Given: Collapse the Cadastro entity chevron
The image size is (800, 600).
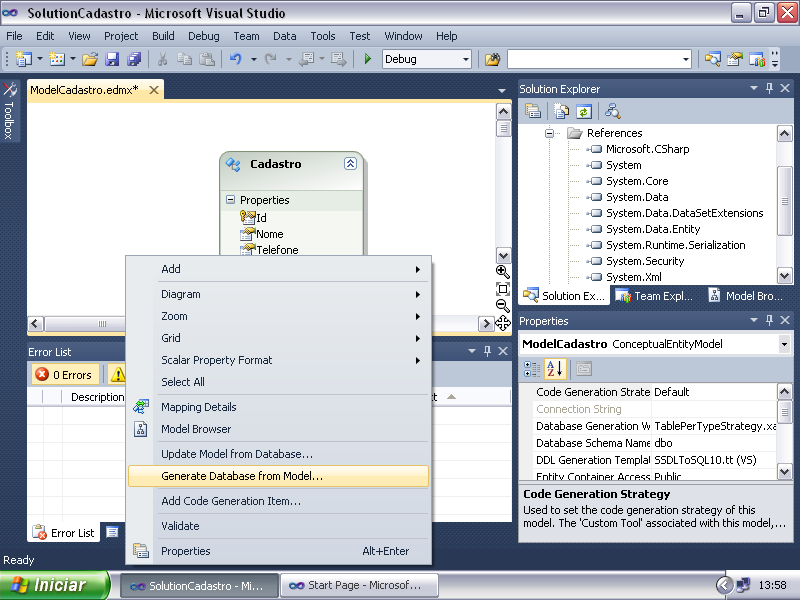Looking at the screenshot, I should click(x=350, y=164).
